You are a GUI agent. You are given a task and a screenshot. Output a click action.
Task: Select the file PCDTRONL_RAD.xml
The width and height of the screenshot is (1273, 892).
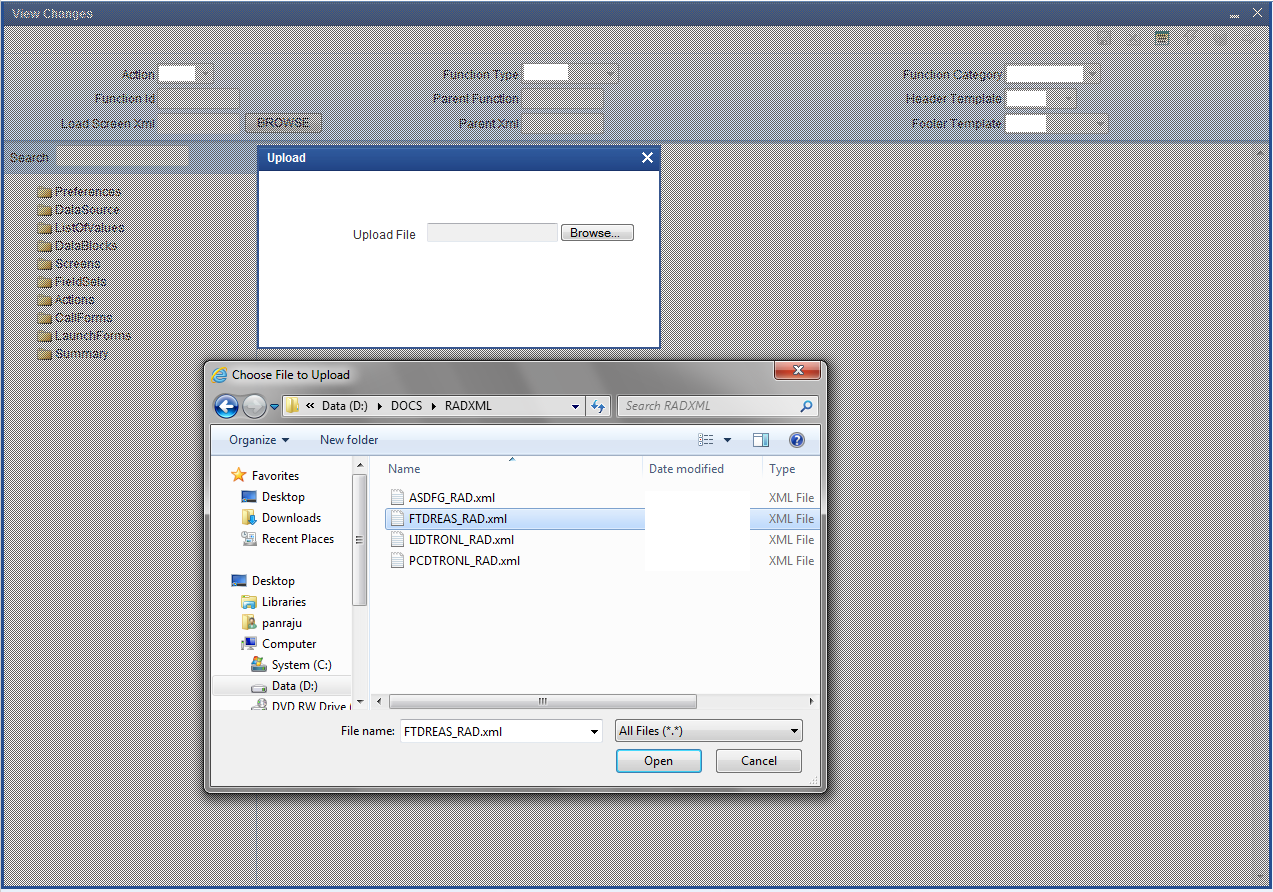coord(464,560)
